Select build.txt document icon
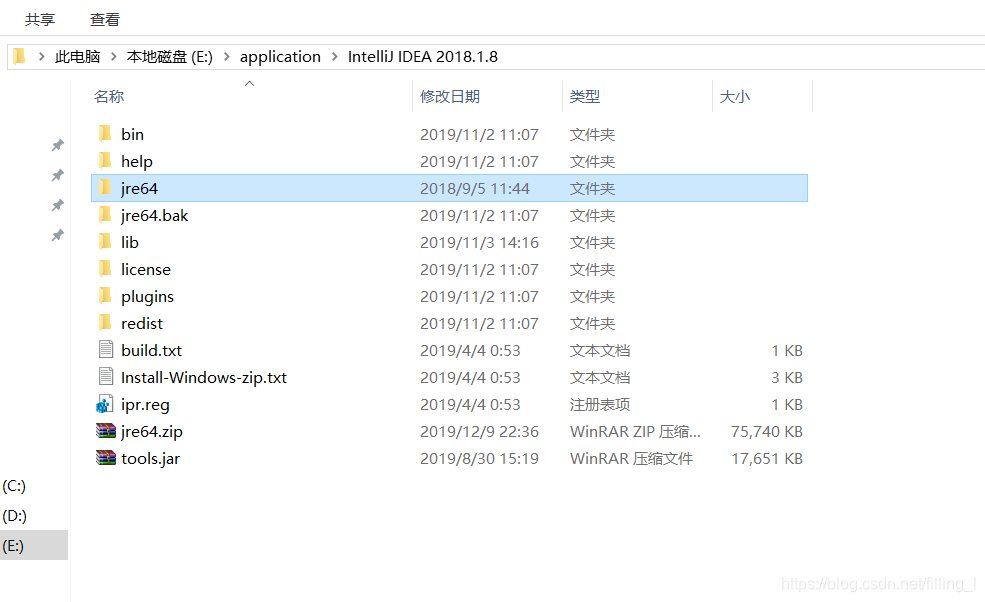The width and height of the screenshot is (985, 602). tap(106, 349)
